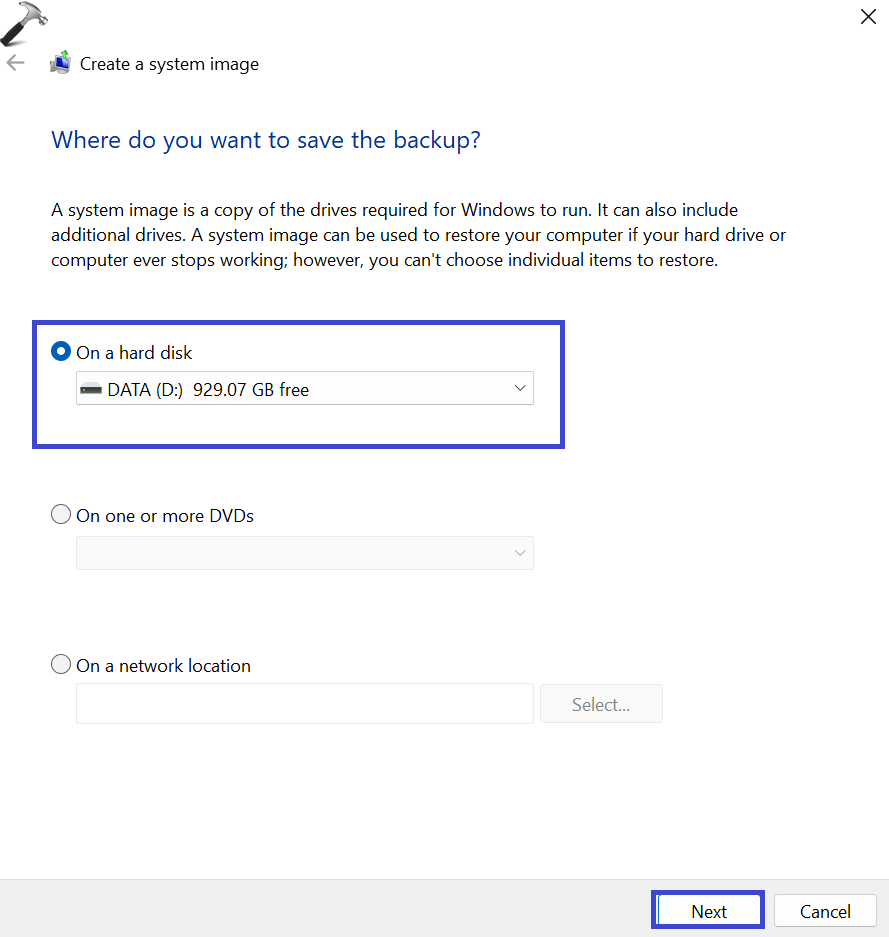The height and width of the screenshot is (937, 889).
Task: Expand the hard disk dropdown chevron
Action: pos(519,389)
